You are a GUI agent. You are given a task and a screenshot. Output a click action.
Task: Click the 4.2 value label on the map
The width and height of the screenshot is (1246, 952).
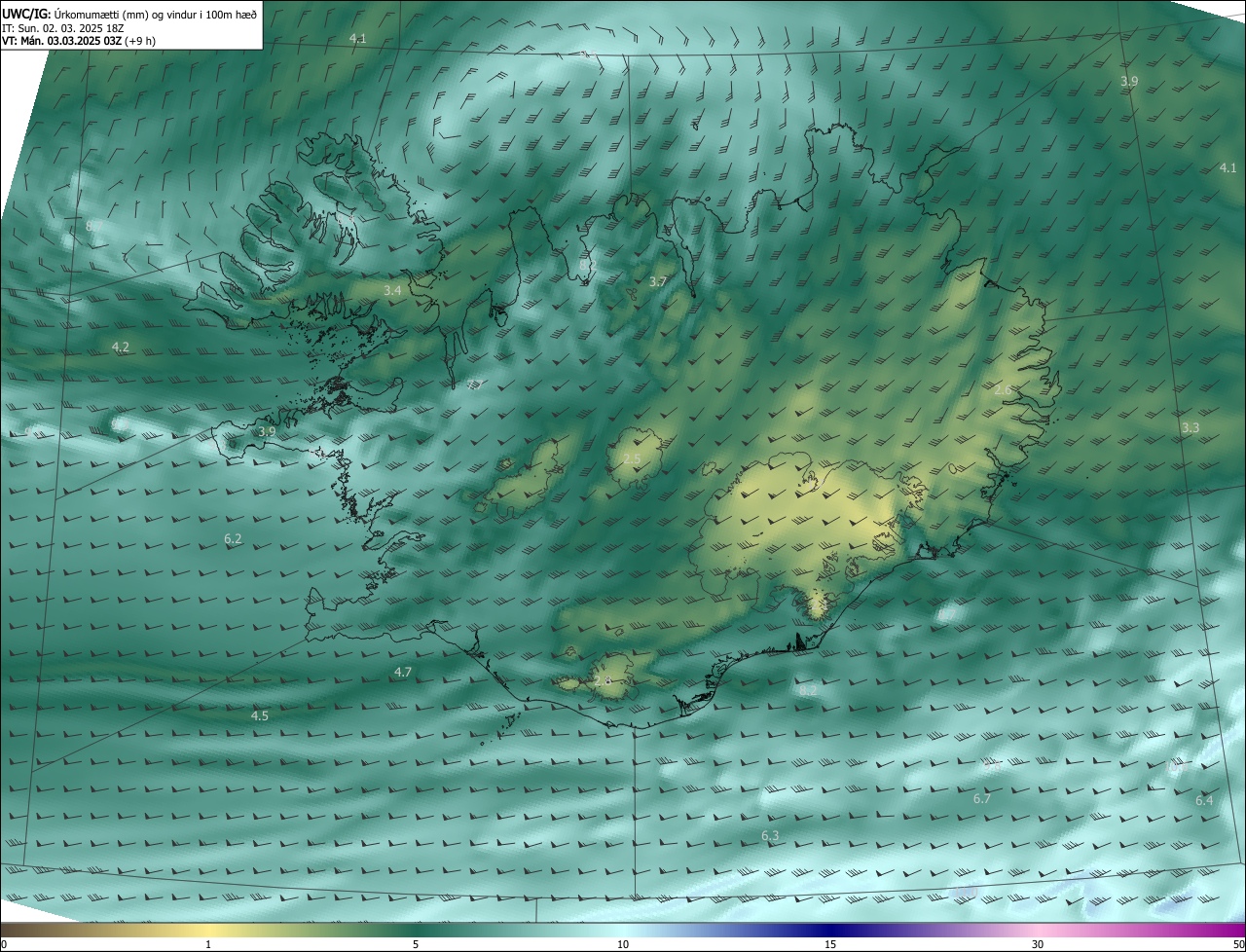coord(121,347)
